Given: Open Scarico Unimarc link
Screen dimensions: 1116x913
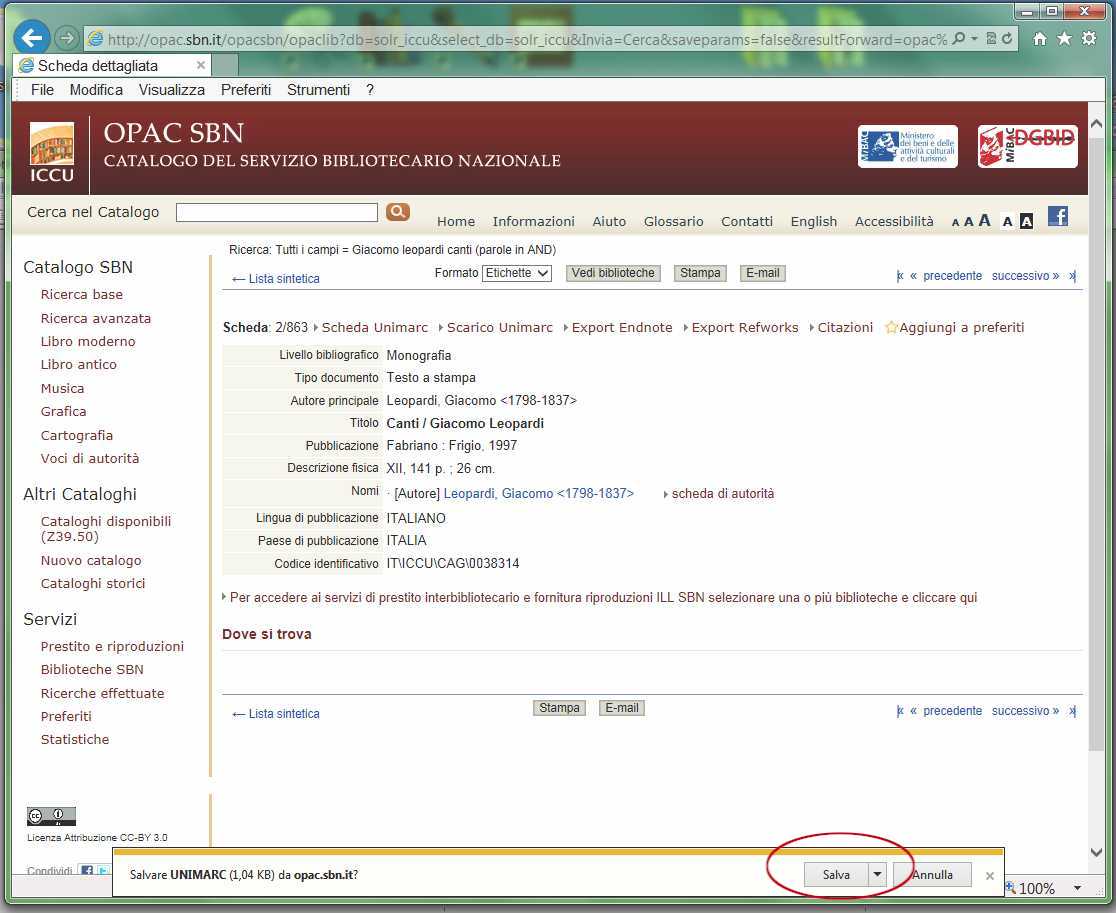Looking at the screenshot, I should (x=500, y=327).
